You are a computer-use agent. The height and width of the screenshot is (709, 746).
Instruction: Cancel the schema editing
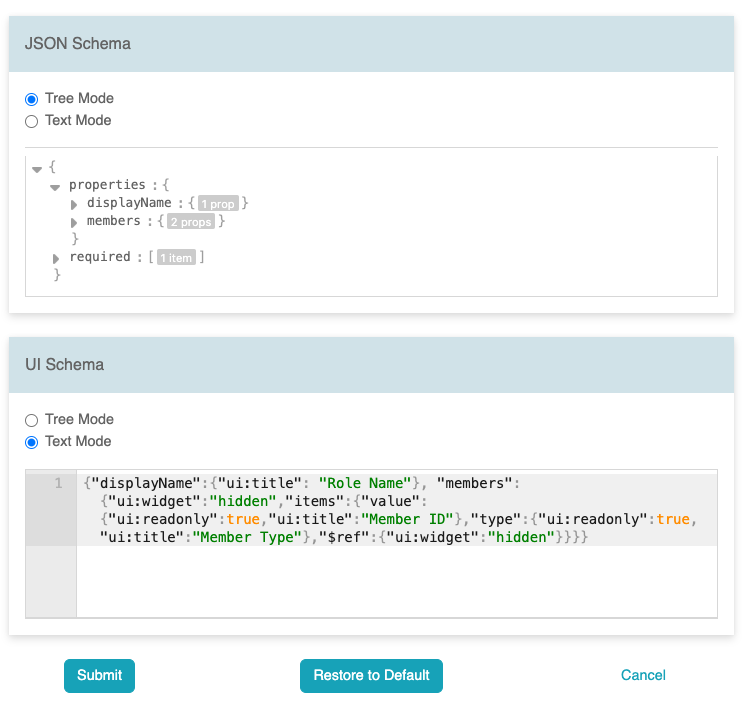[x=643, y=675]
